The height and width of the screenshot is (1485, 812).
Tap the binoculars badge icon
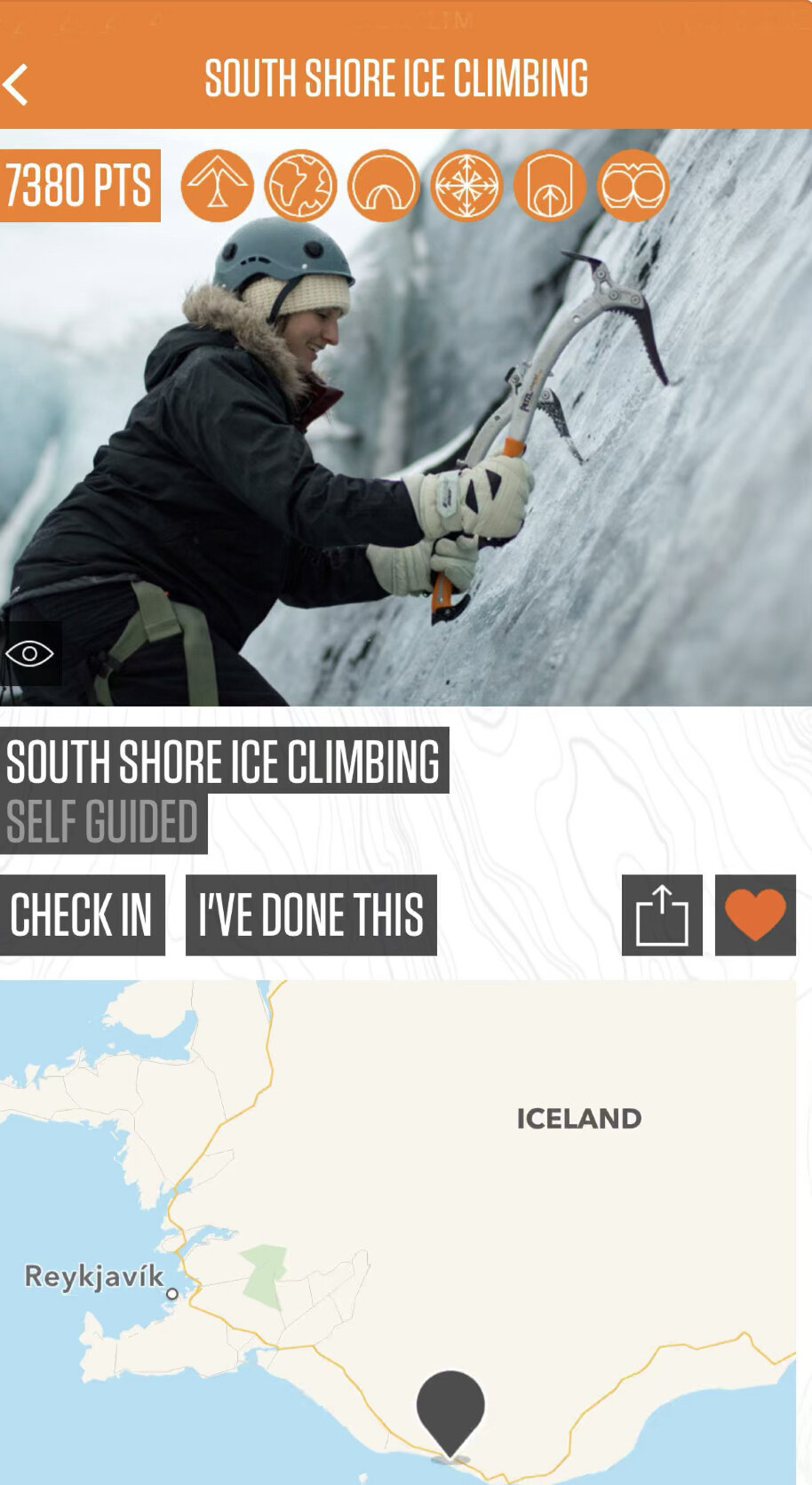tap(633, 186)
